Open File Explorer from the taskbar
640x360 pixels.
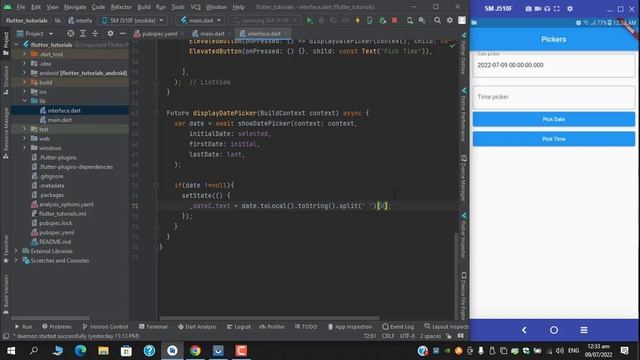pyautogui.click(x=103, y=351)
